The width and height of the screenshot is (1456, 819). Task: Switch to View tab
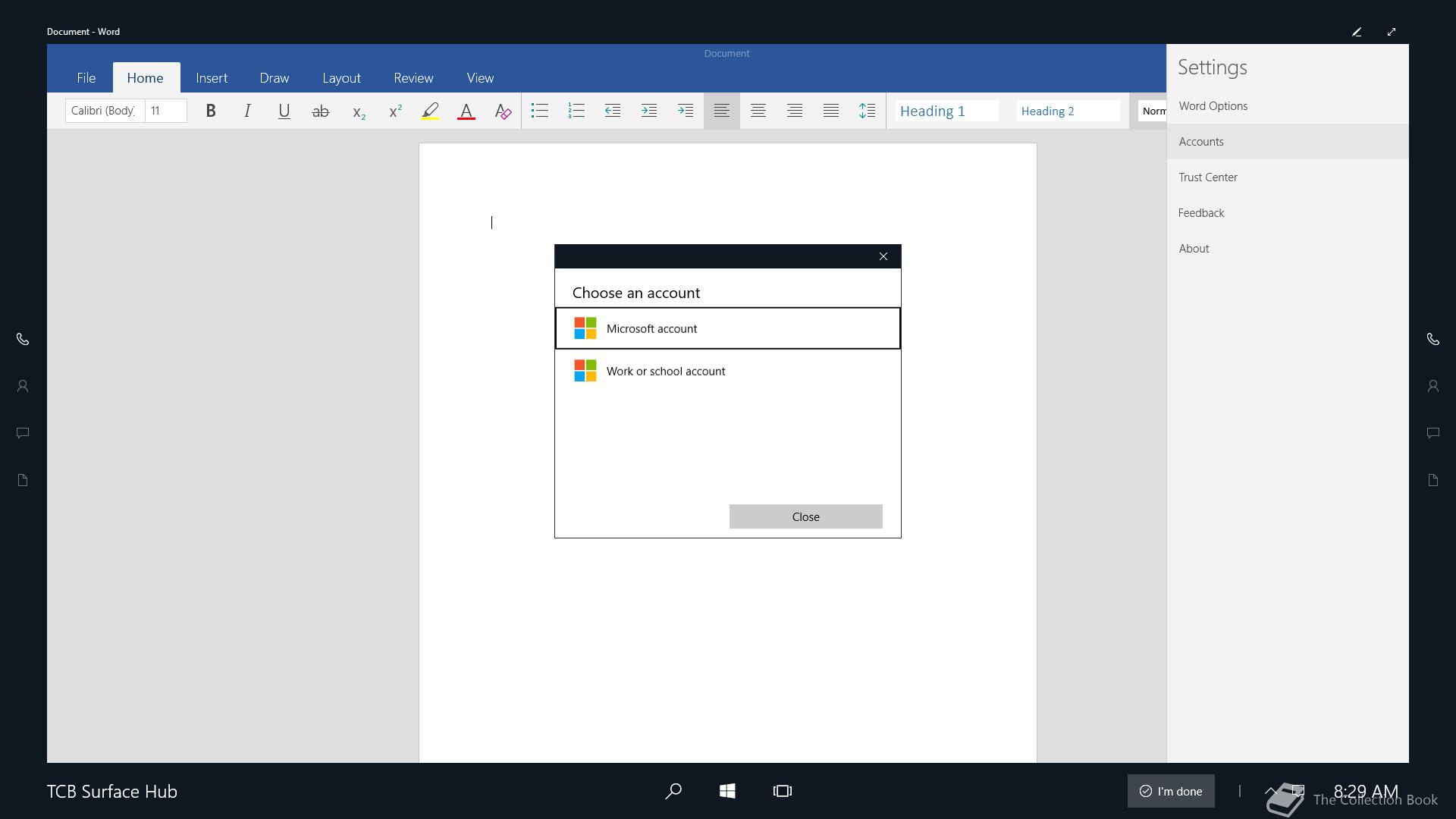[480, 78]
